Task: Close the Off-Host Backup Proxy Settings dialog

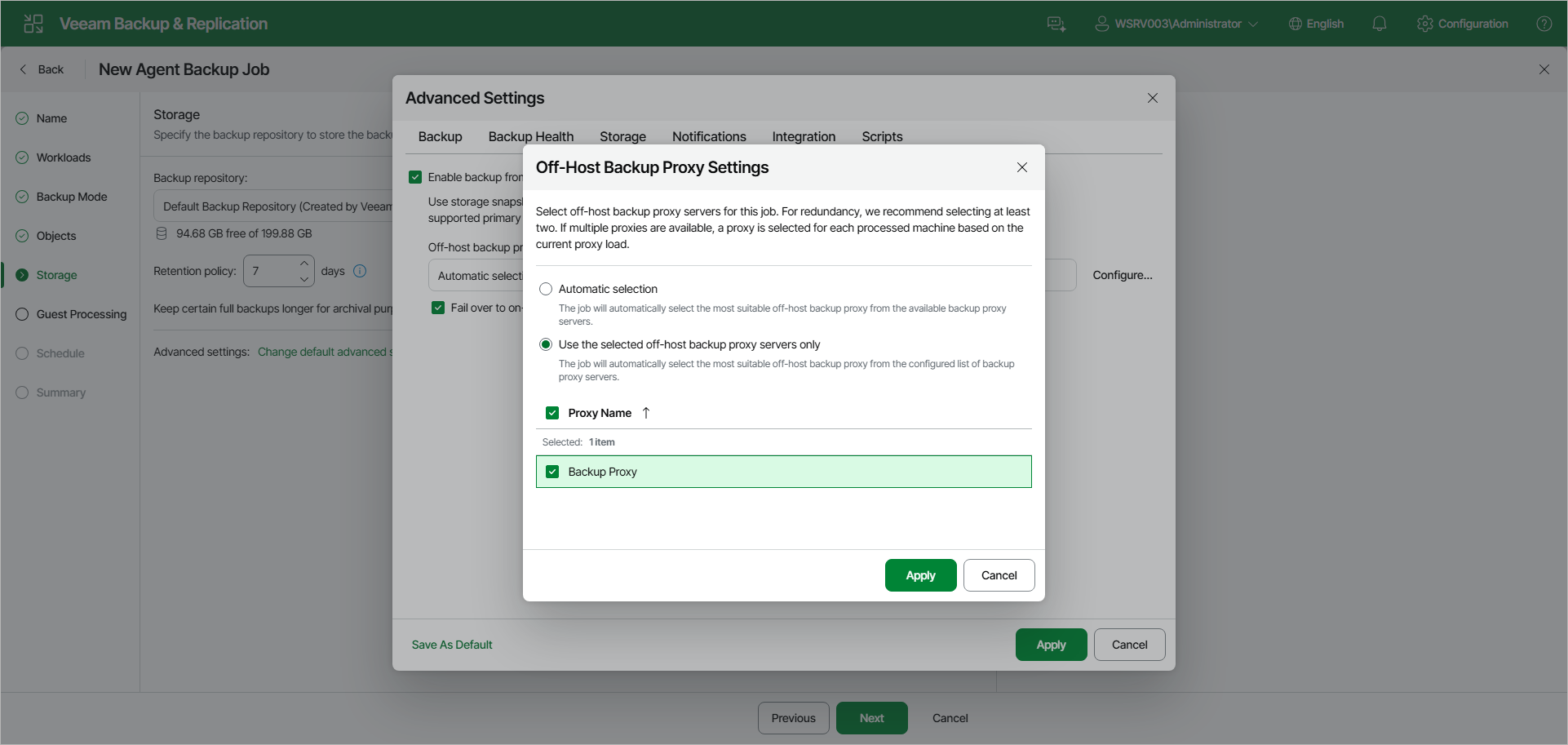Action: [1022, 167]
